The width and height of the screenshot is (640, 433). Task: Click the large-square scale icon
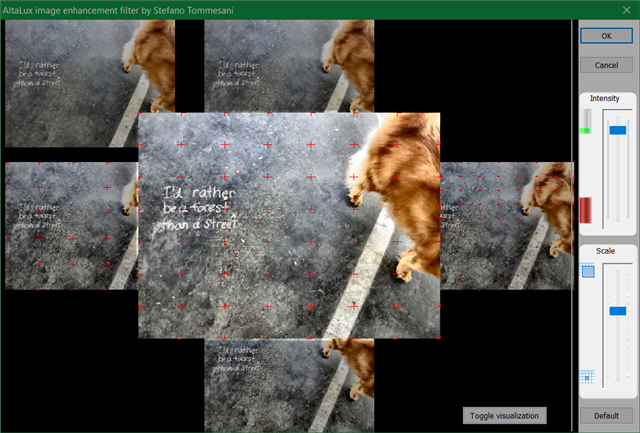coord(587,271)
